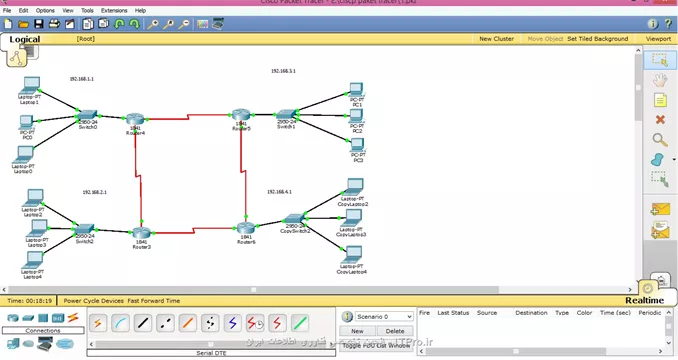Expand the Draw shape tool options arrow
678x360 pixels.
click(674, 159)
